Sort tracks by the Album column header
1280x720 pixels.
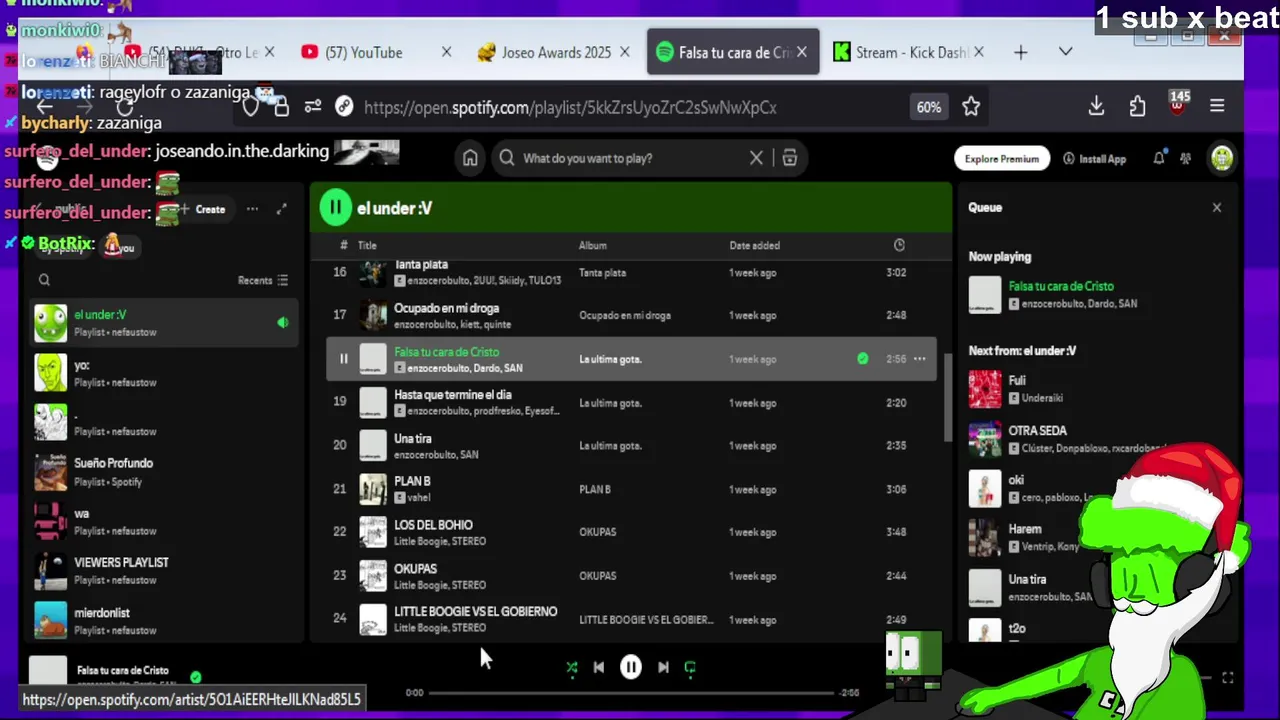(x=592, y=245)
